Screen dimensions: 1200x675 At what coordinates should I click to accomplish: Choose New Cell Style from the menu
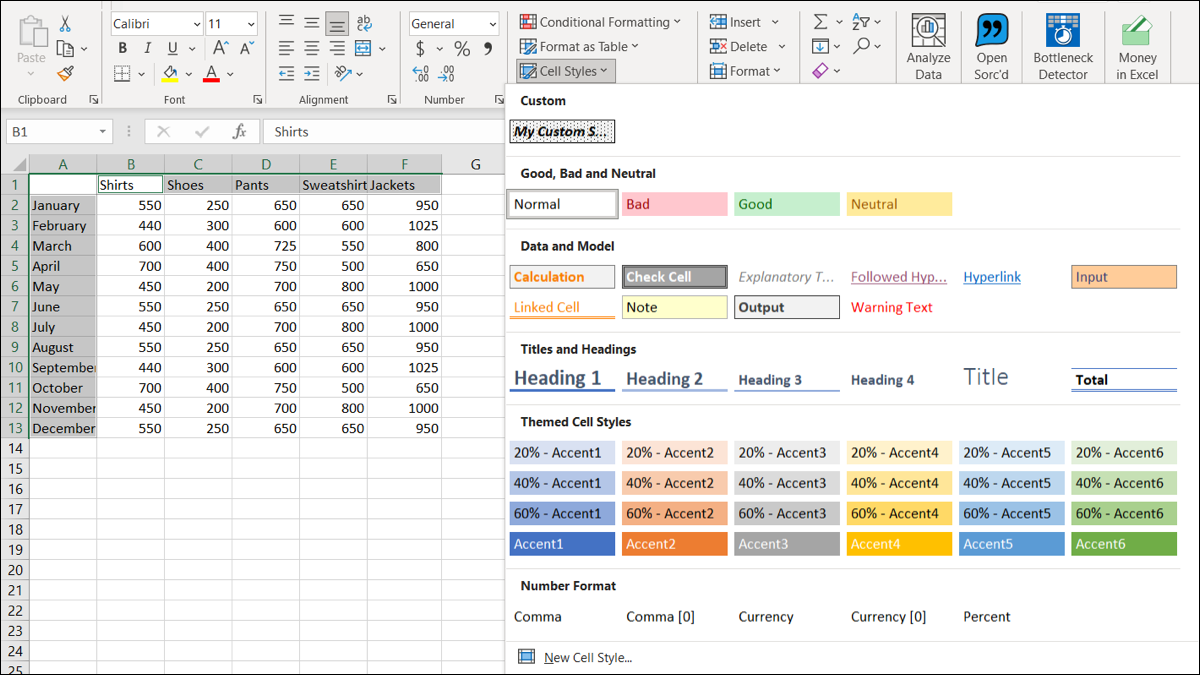(587, 657)
